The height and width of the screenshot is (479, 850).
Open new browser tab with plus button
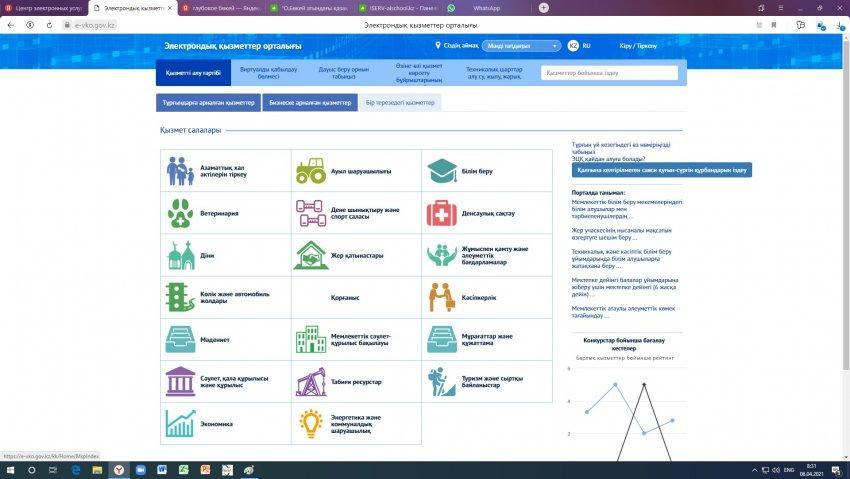544,8
